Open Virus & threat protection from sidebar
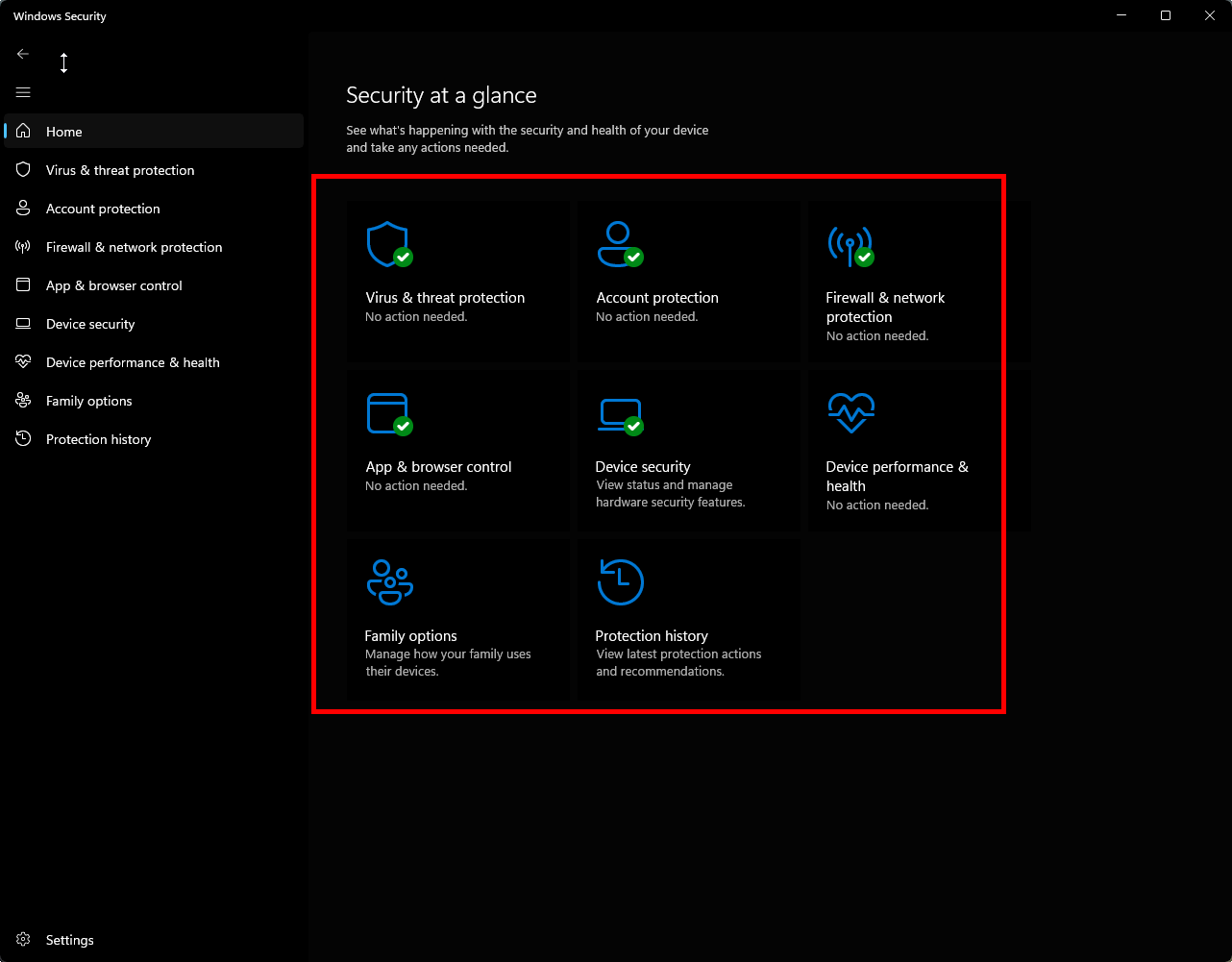Viewport: 1232px width, 962px height. click(154, 170)
